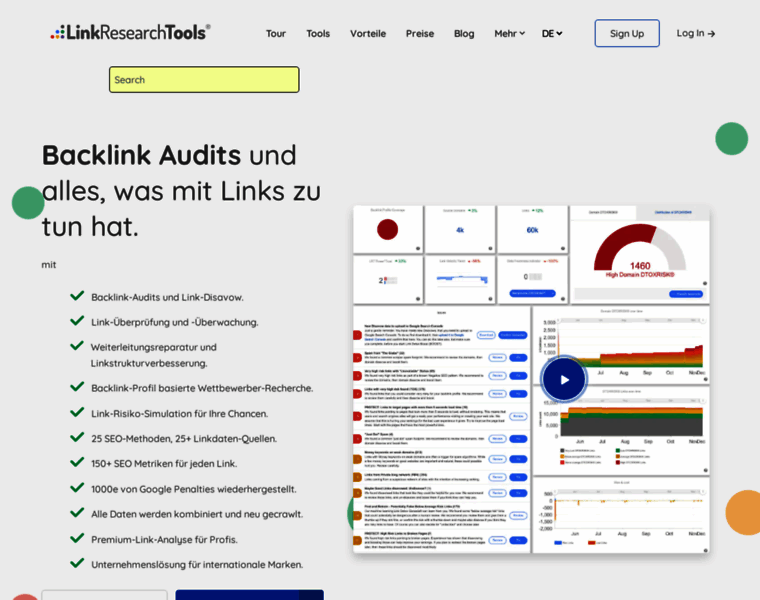
Task: Click the text "Link-Risiko-Simulation für Ihre Chancen."
Action: pyautogui.click(x=179, y=413)
